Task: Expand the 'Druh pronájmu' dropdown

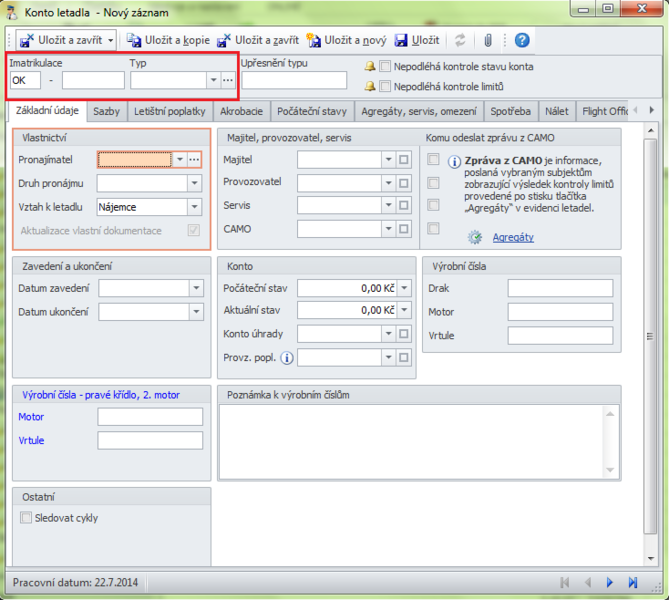Action: click(195, 183)
